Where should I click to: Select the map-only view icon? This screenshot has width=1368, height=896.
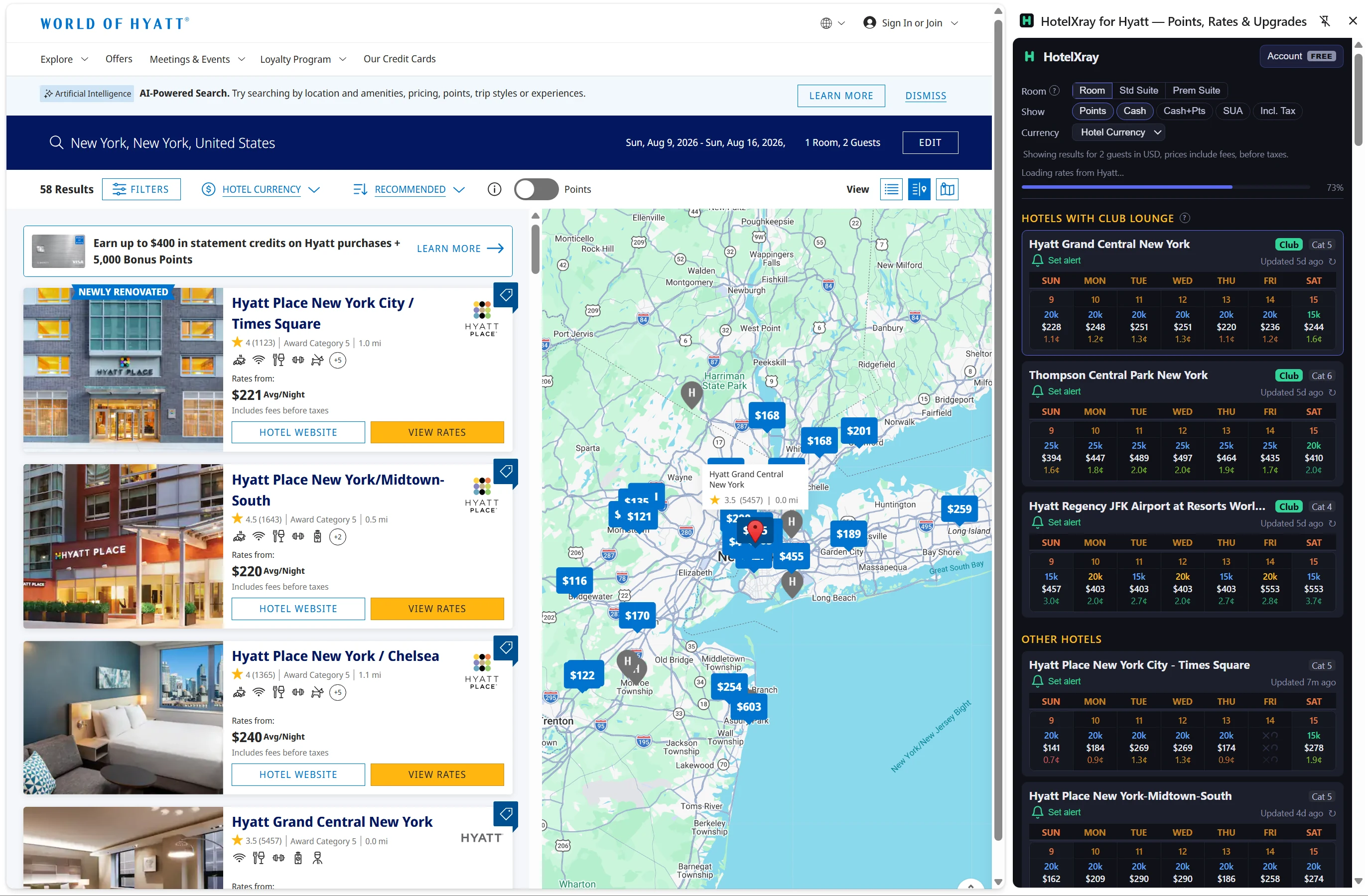click(x=947, y=189)
